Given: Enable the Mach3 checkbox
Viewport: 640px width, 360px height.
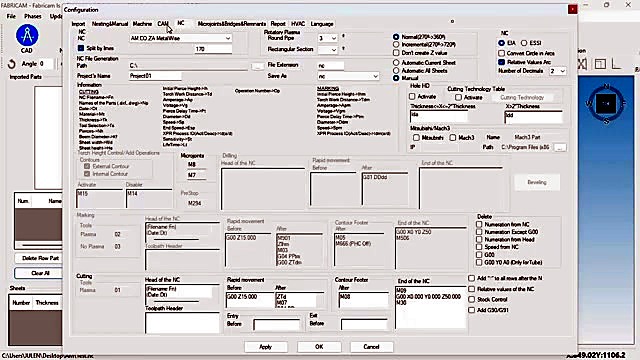Looking at the screenshot, I should [453, 138].
